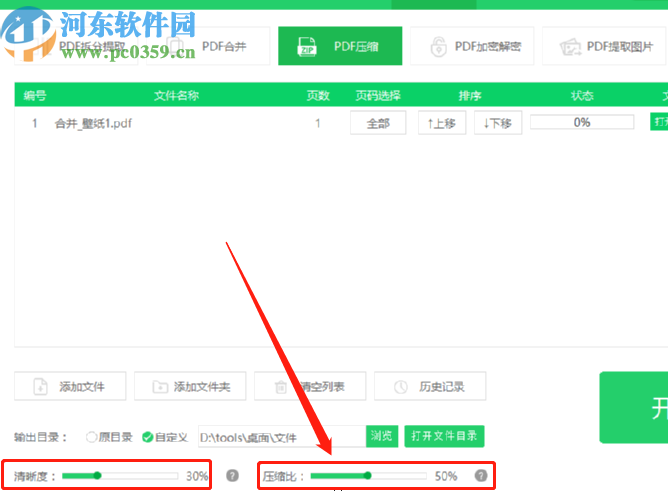Open the PDF合并 tab
Screen dimensions: 668x491
208,46
